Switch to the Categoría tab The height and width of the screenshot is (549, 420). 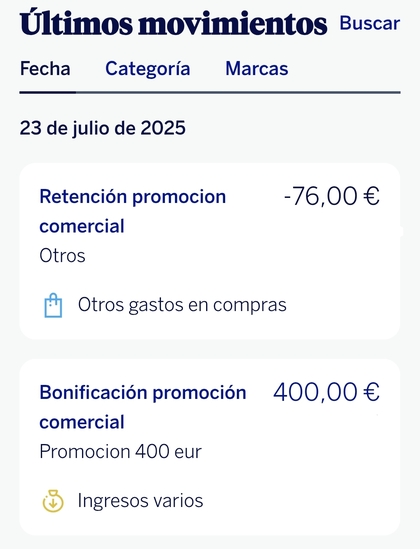pyautogui.click(x=148, y=69)
